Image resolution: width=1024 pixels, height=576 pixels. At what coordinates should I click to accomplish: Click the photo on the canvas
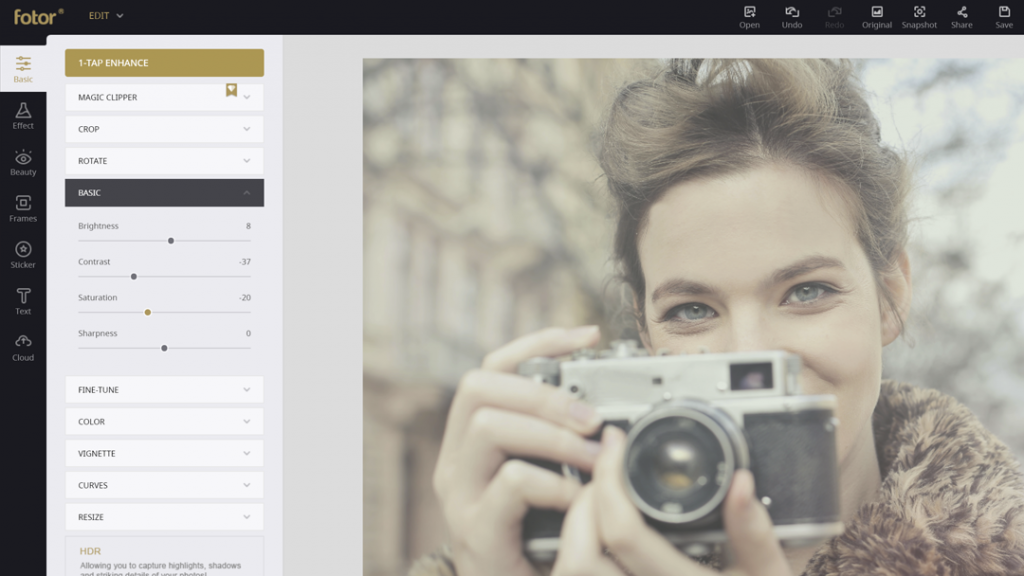[693, 317]
